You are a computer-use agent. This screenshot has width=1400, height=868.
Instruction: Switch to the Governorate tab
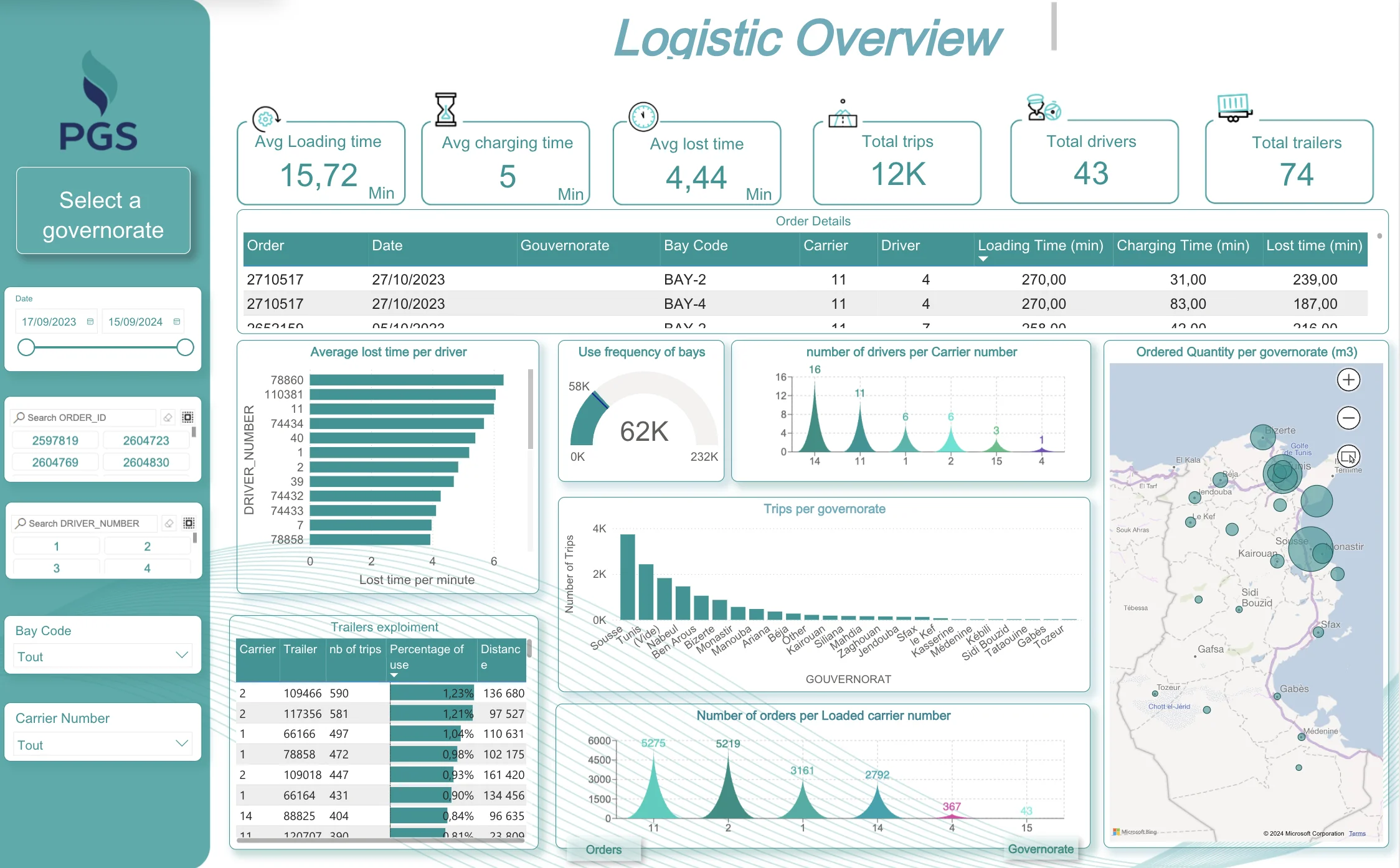(1041, 849)
